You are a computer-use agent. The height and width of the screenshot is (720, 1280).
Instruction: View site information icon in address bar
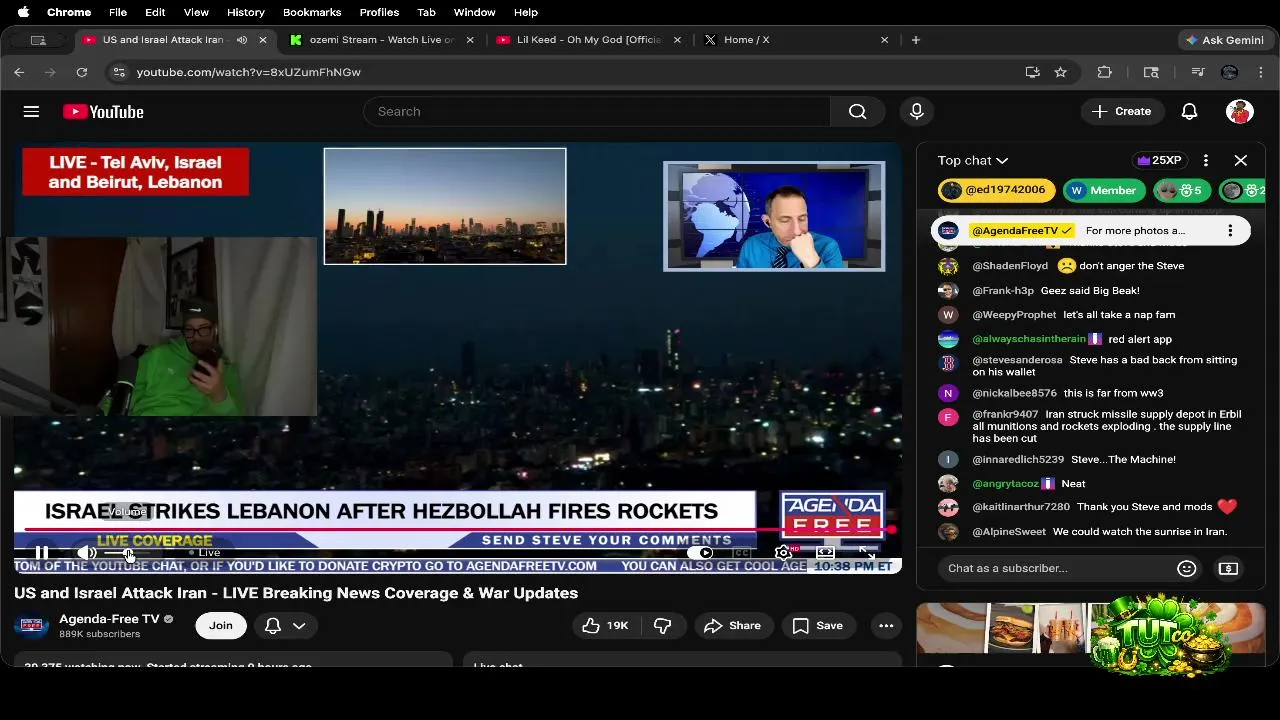[x=119, y=72]
